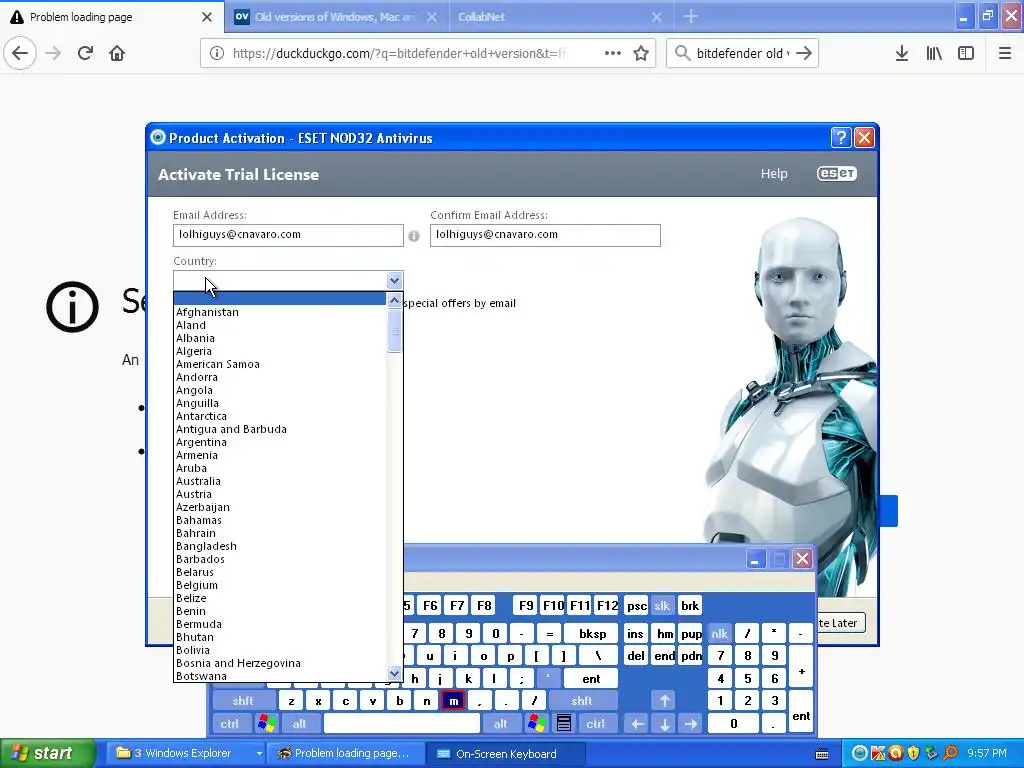
Task: Click the left arrow key on on-screen keyboard
Action: [x=637, y=724]
